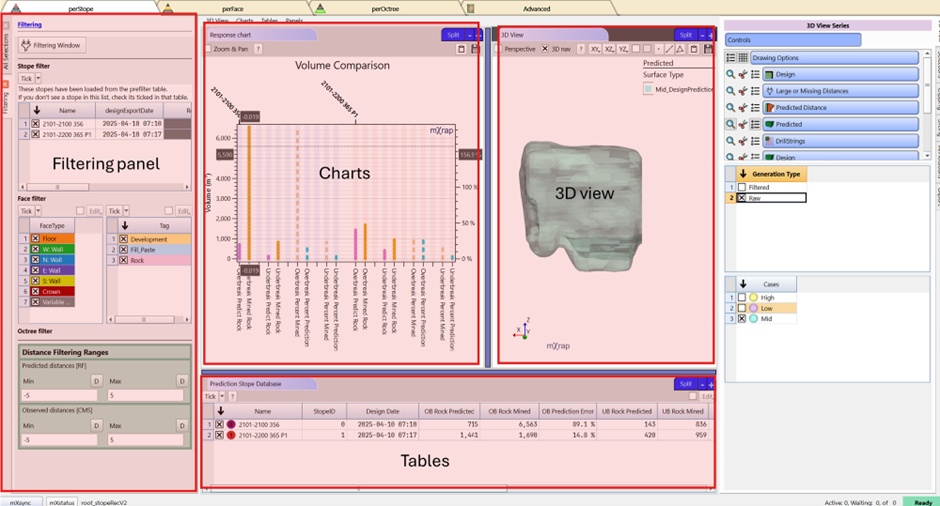This screenshot has width=940, height=506.
Task: Zoom to the Design series magnifier icon
Action: pyautogui.click(x=730, y=74)
